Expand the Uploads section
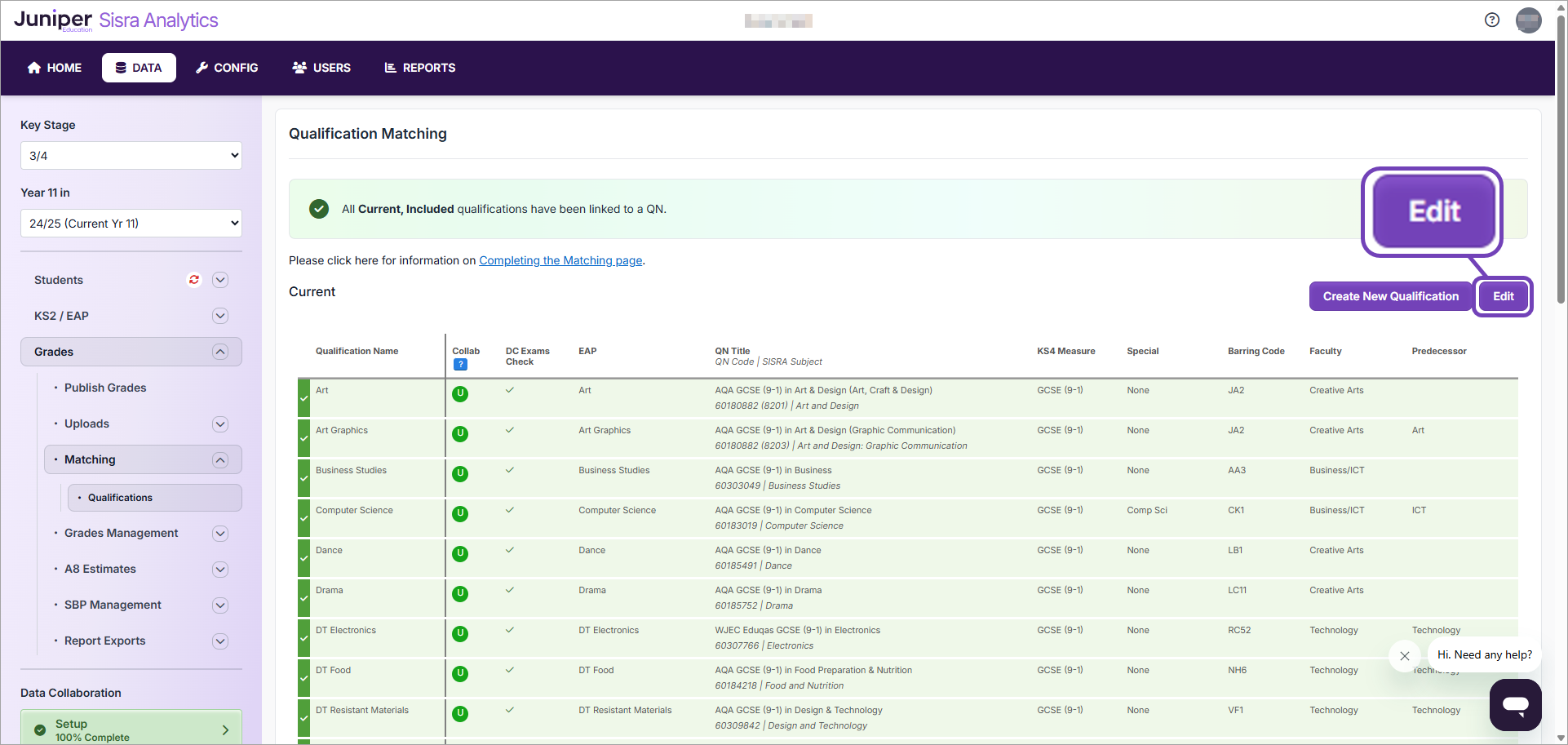 219,423
